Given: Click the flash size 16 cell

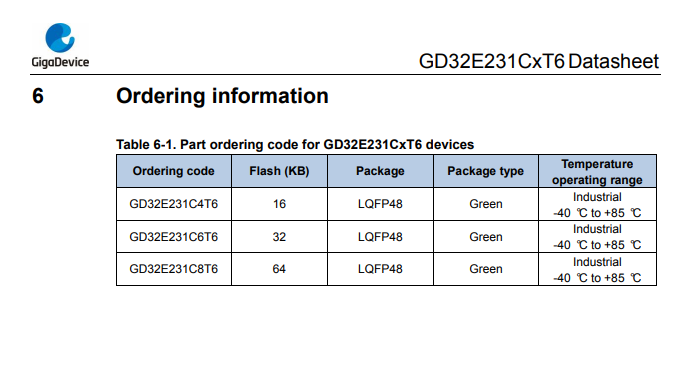Looking at the screenshot, I should (x=279, y=204).
